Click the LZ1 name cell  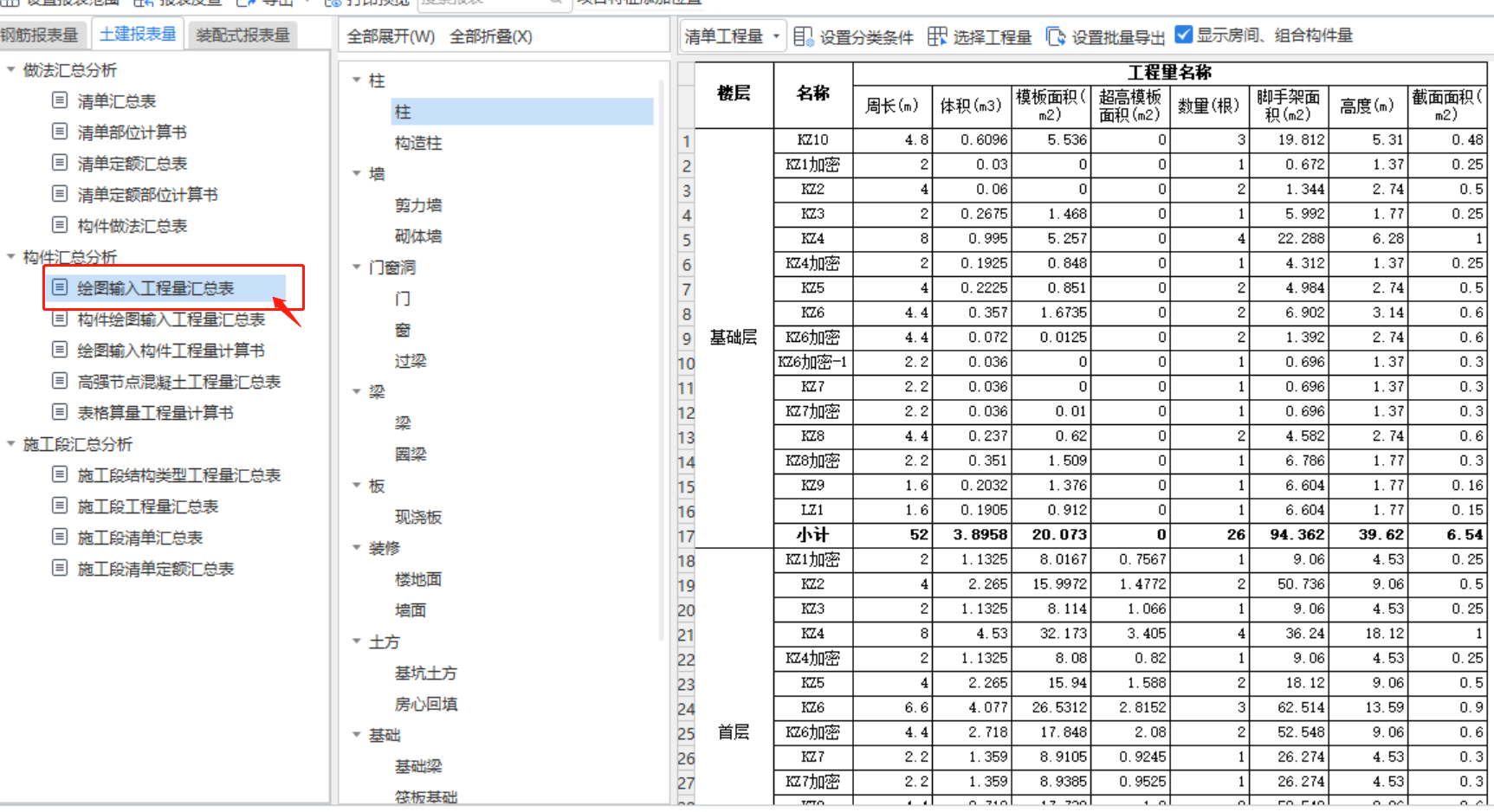[x=813, y=510]
